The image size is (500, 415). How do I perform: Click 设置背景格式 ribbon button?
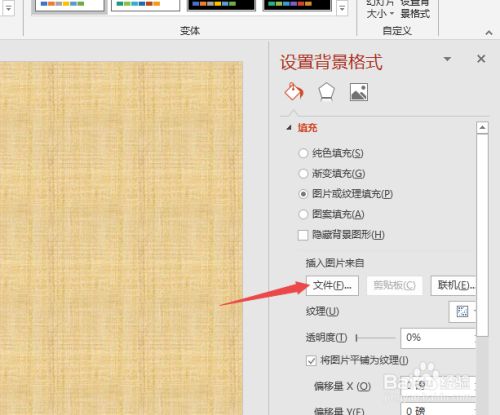[415, 9]
